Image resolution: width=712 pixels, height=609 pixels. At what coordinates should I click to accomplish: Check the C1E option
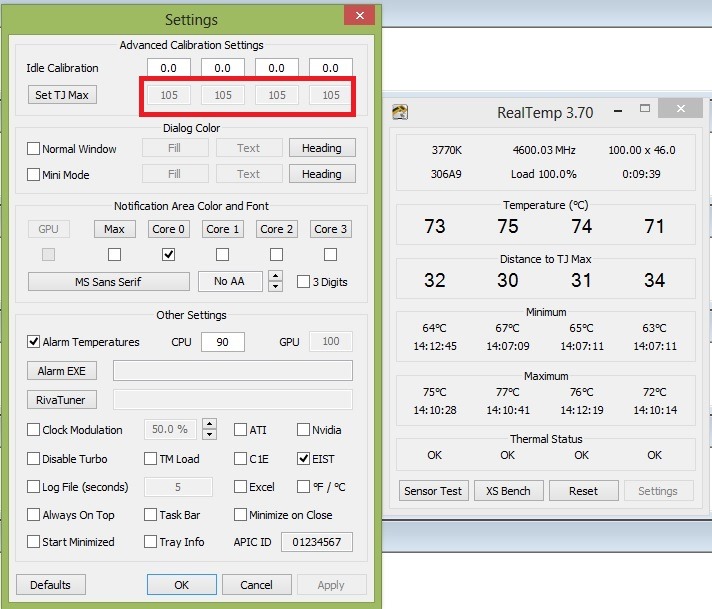pos(240,459)
